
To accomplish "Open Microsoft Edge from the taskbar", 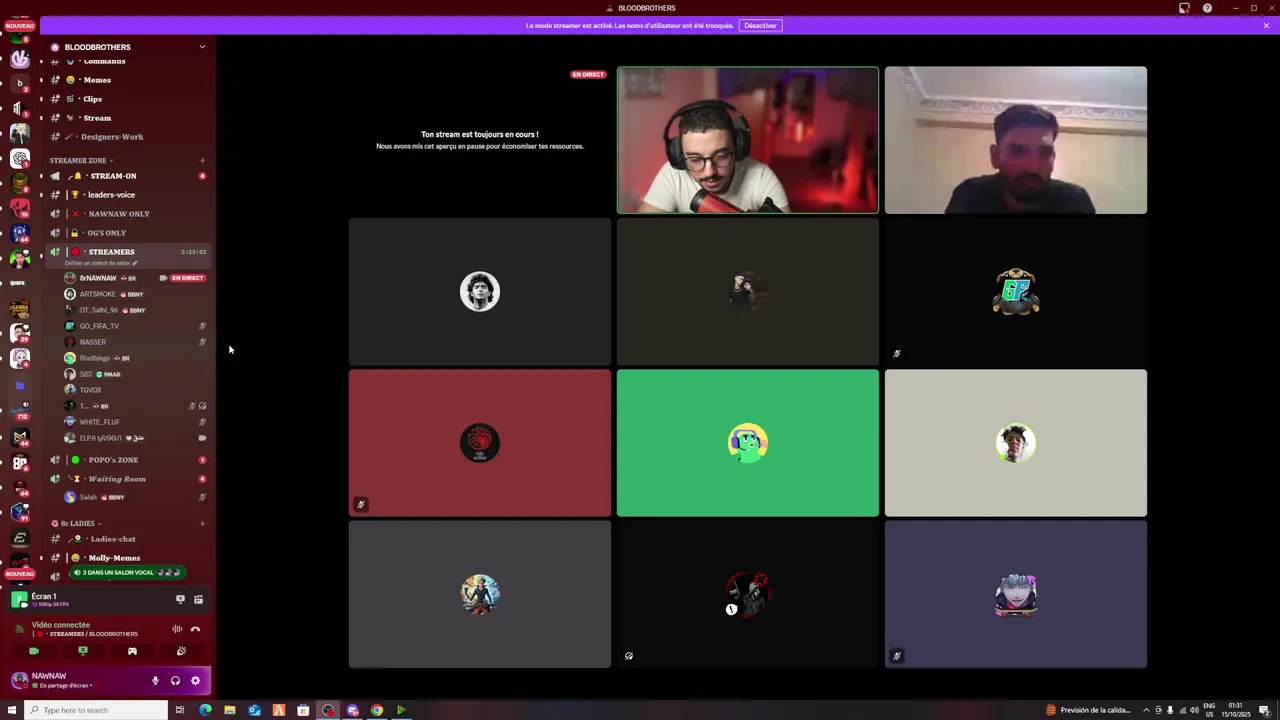I will [x=205, y=710].
